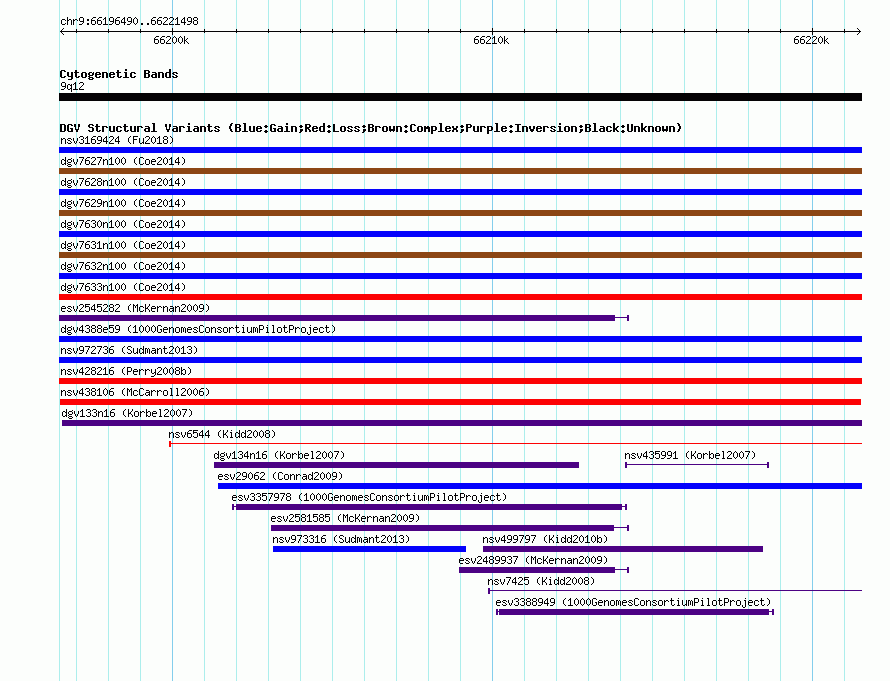Open the dgv7629n100 (Coe2014) label
Screen dimensions: 890x681
123,203
